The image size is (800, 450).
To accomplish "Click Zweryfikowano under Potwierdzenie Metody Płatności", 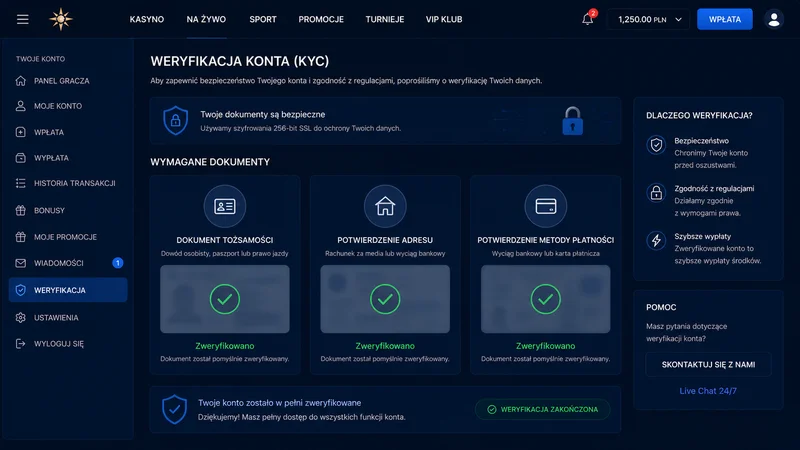I will pyautogui.click(x=545, y=346).
